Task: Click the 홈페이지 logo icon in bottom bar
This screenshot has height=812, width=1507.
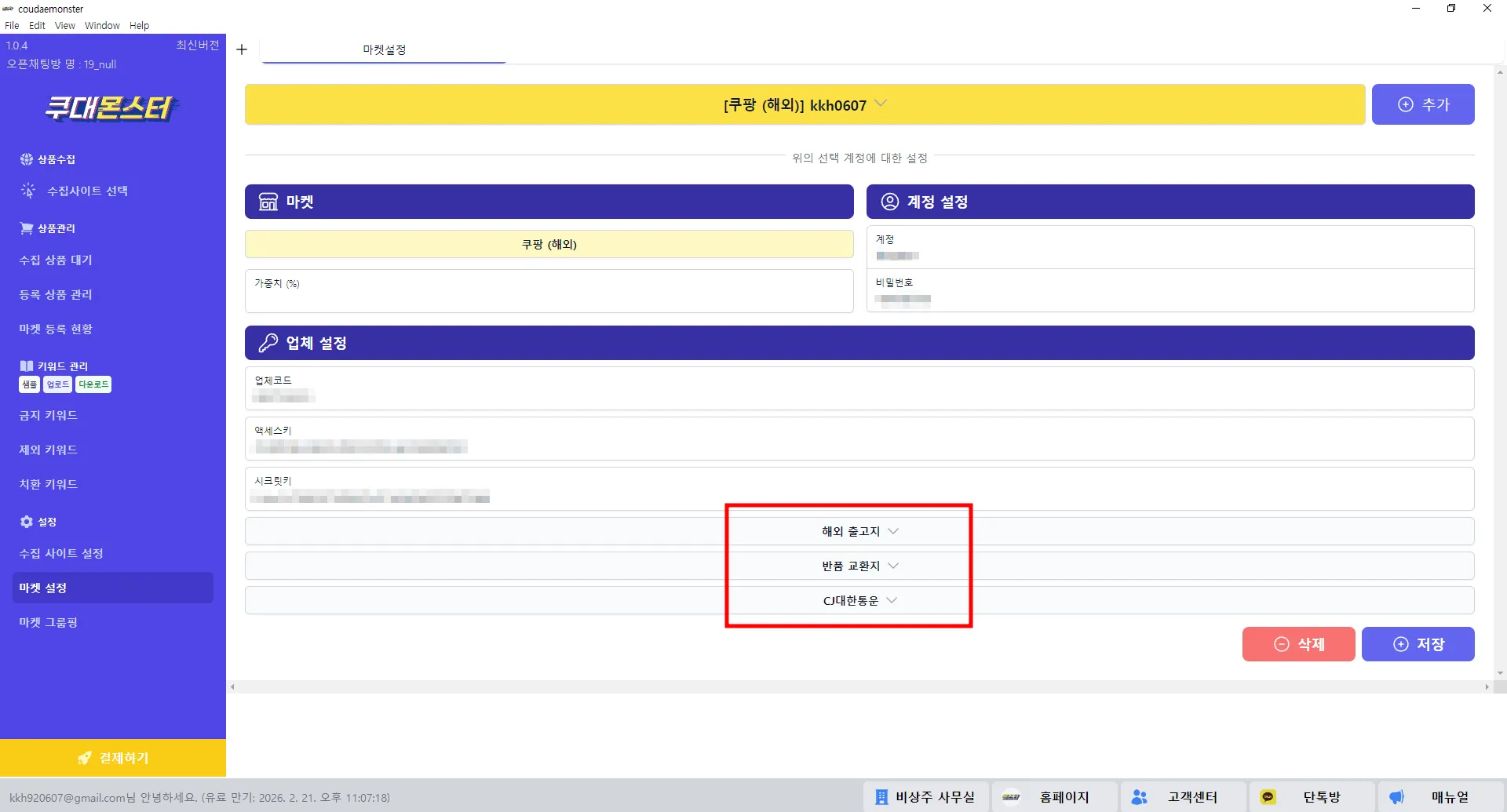Action: point(1011,797)
